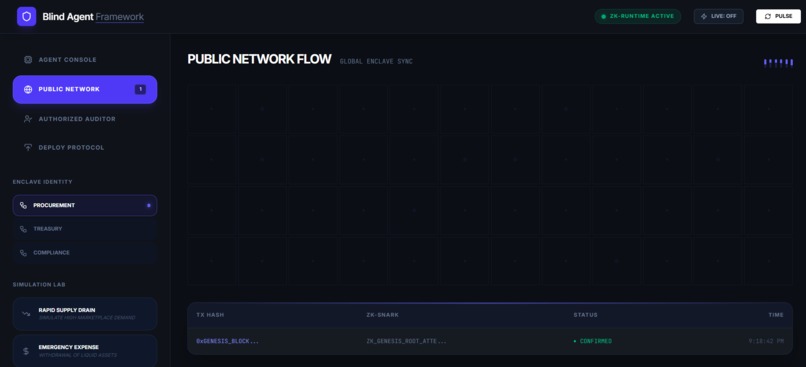The width and height of the screenshot is (806, 367).
Task: Open the 0xGENESIS_BLOCK transaction hash
Action: click(227, 341)
